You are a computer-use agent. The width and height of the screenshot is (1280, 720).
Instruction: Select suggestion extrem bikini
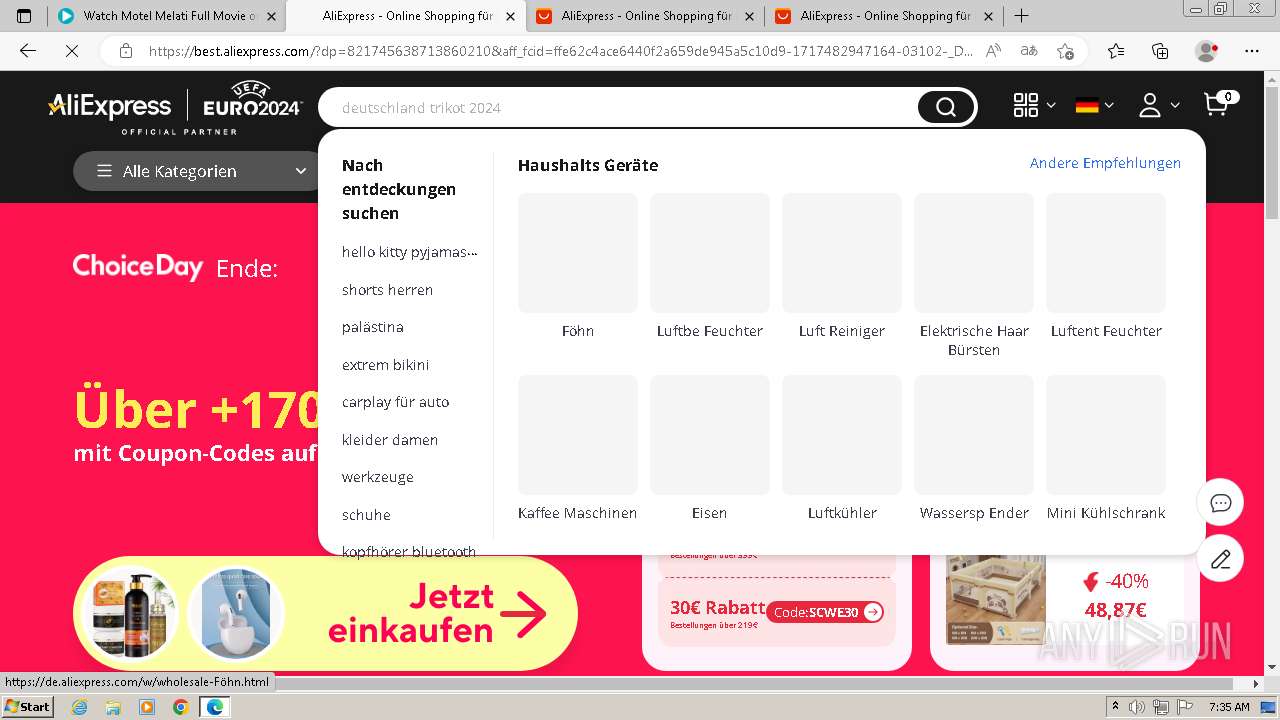[x=385, y=365]
